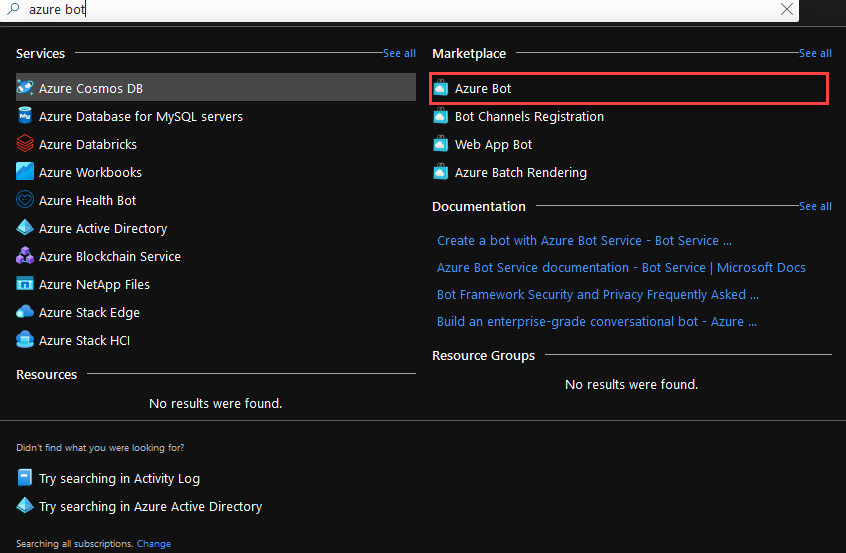Select Azure Cosmos DB text label
This screenshot has height=553, width=846.
click(91, 88)
